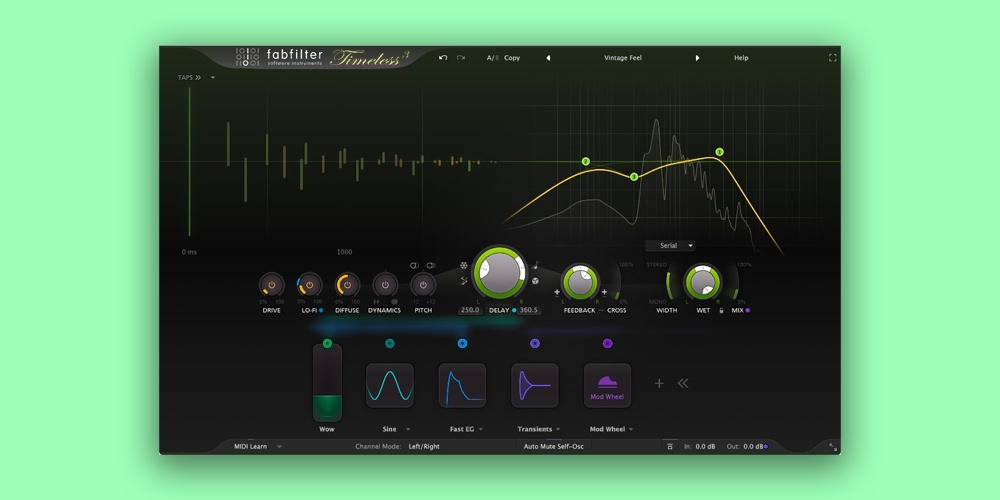The width and height of the screenshot is (1000, 500).
Task: Toggle the Drive effect power button
Action: click(271, 286)
